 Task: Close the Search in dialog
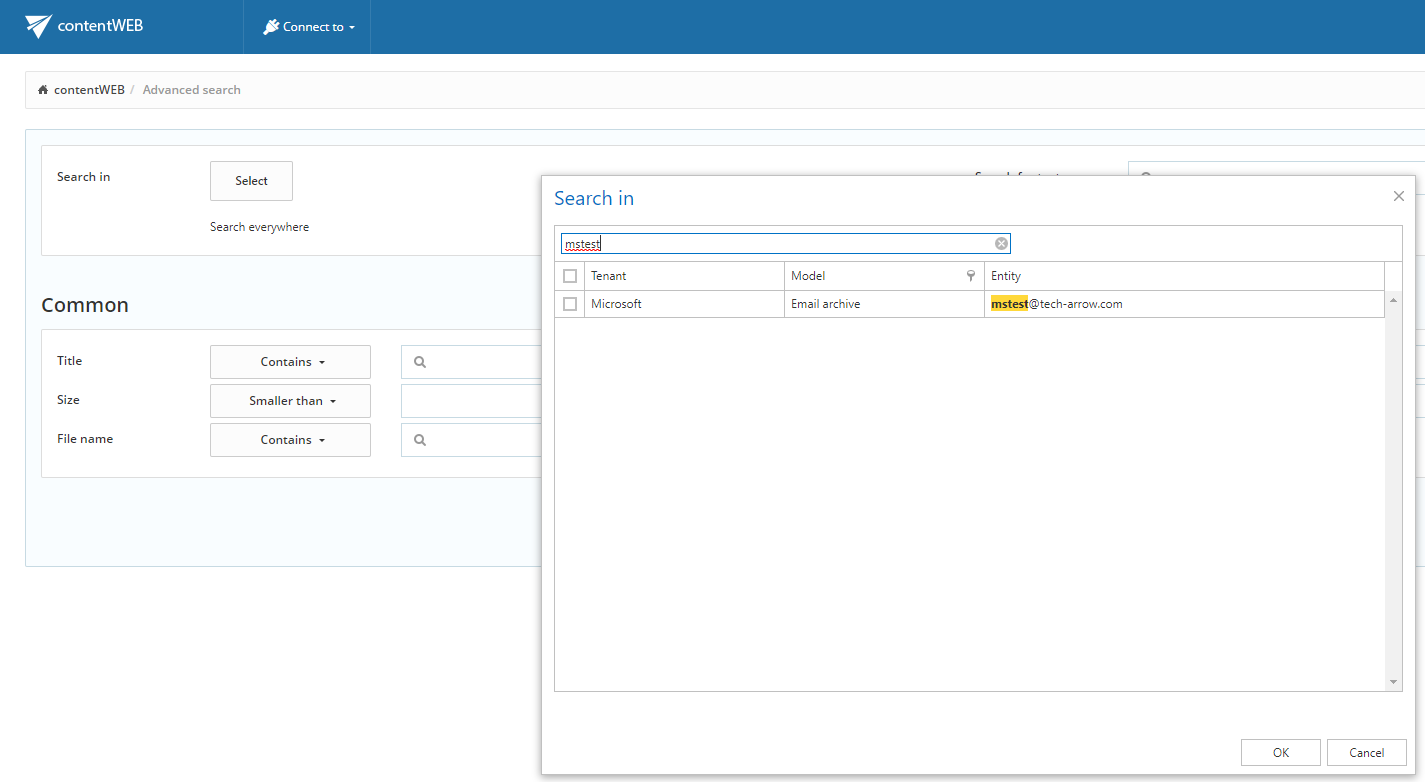tap(1398, 197)
